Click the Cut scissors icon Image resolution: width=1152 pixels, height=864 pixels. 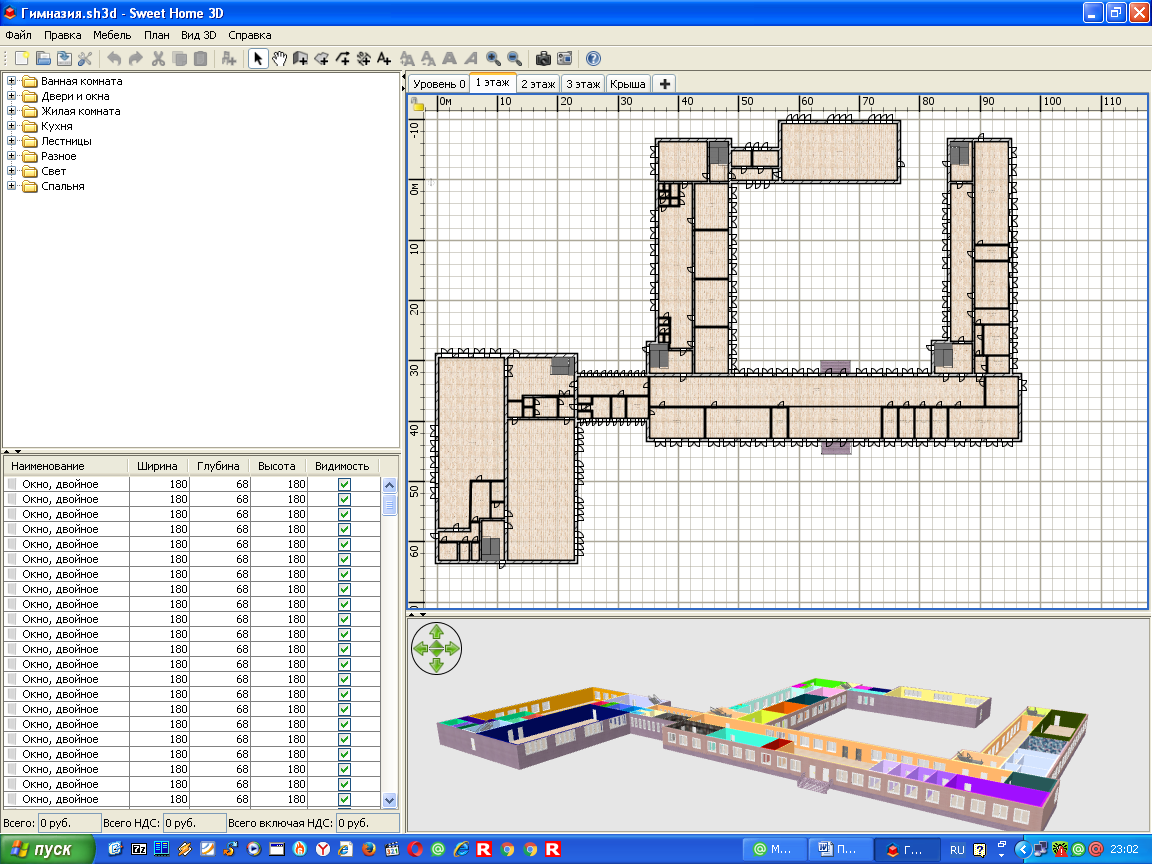[157, 59]
